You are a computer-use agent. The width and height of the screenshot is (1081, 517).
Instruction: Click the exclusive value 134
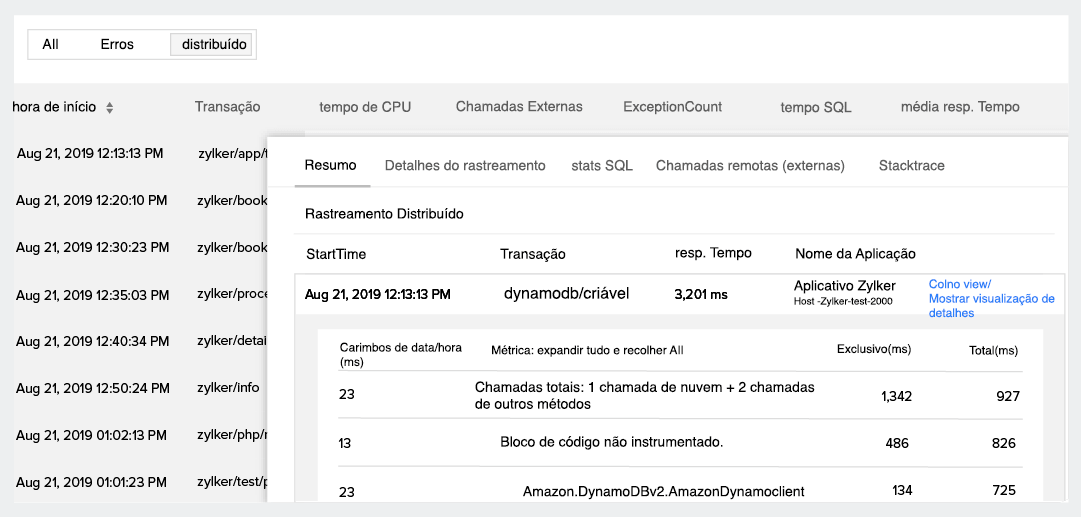point(901,490)
